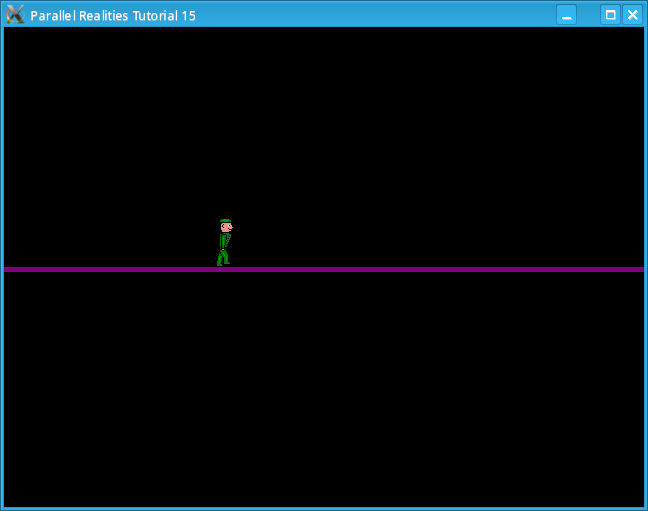The image size is (648, 511).
Task: Maximize the Parallel Realities Tutorial 15 window
Action: [610, 15]
